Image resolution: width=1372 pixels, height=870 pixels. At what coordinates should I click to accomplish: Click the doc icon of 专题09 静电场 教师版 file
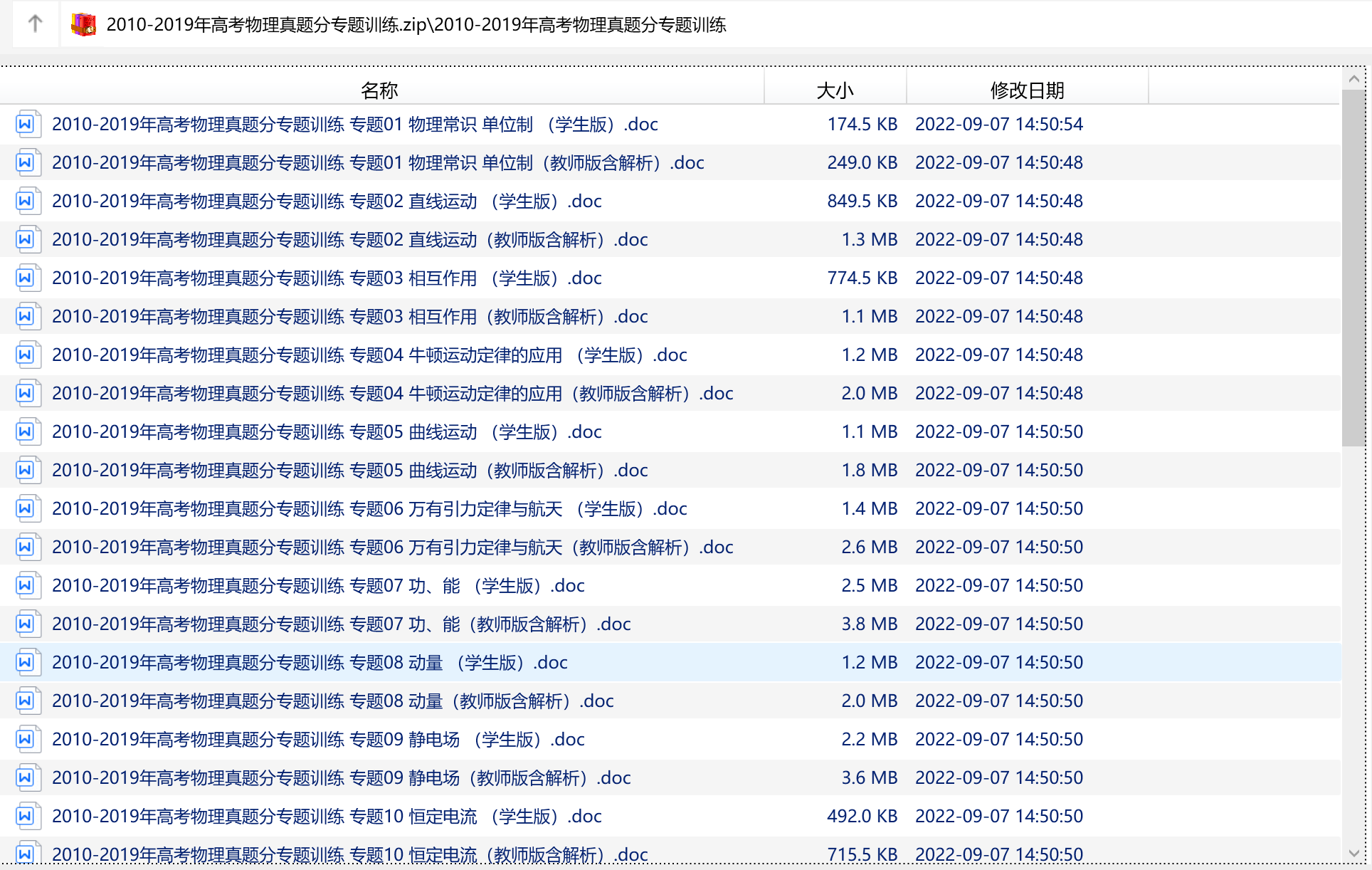[x=26, y=778]
